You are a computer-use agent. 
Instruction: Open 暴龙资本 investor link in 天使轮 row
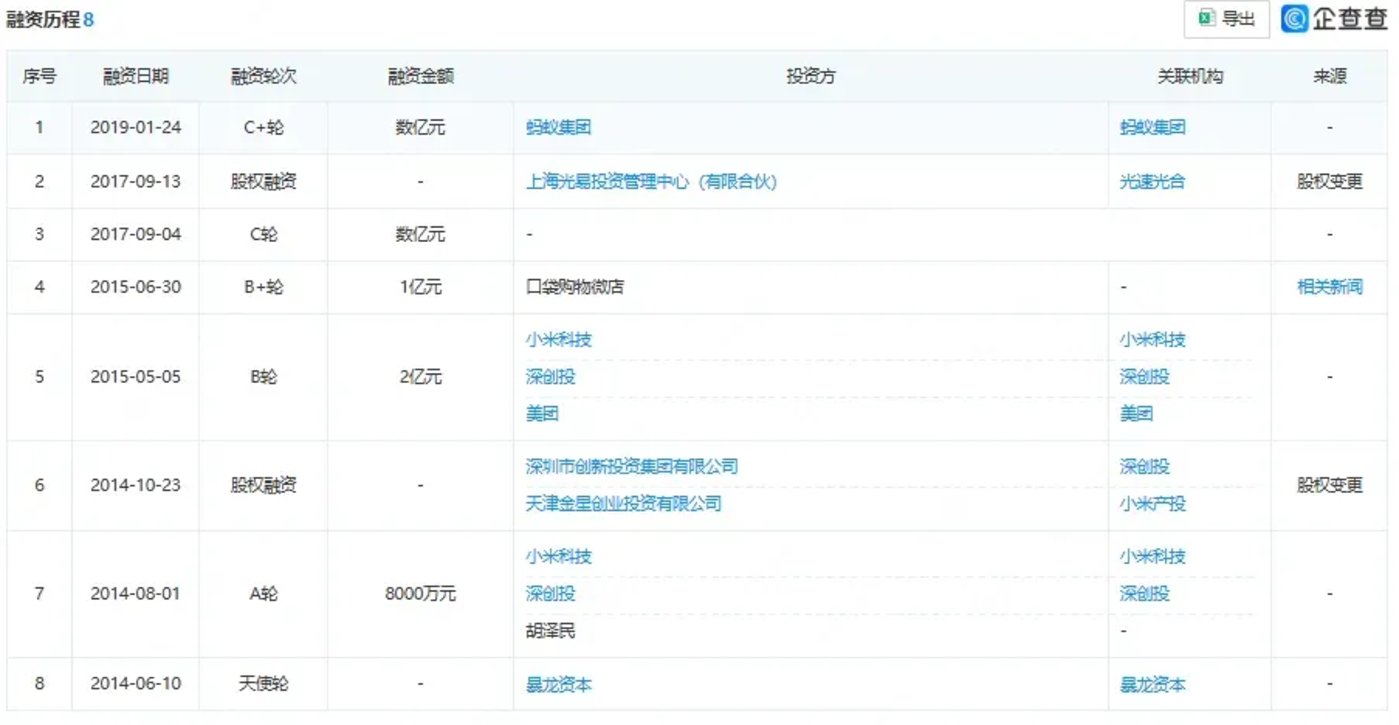coord(559,685)
